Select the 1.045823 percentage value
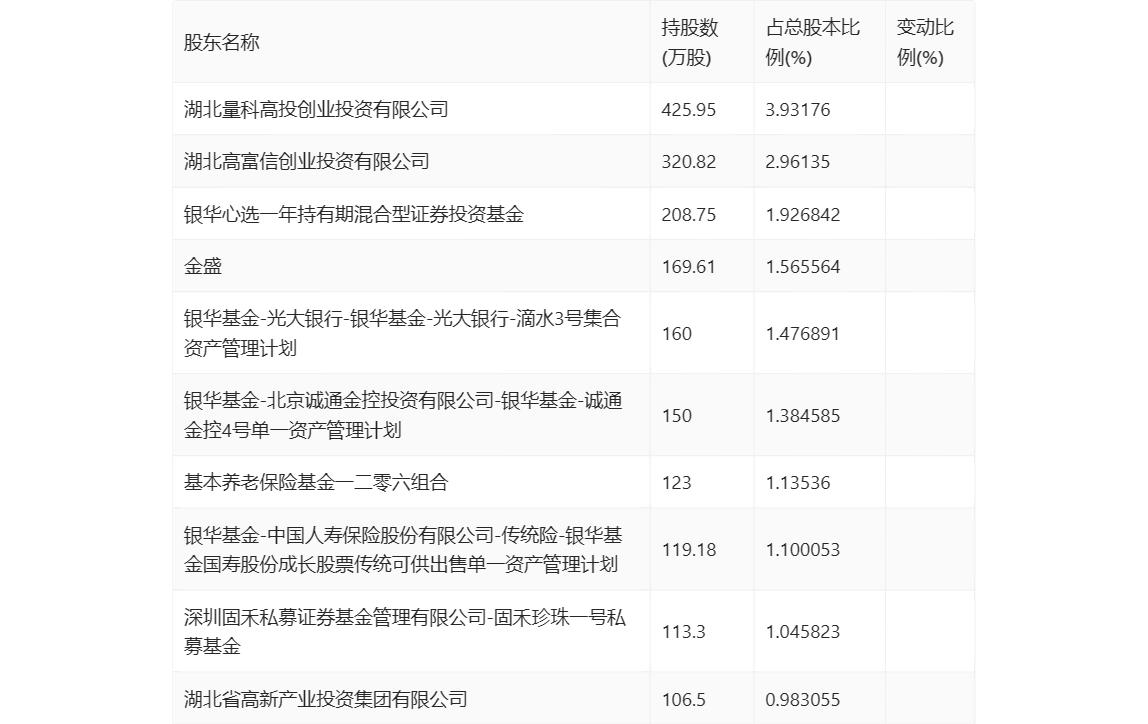The image size is (1148, 724). (803, 632)
